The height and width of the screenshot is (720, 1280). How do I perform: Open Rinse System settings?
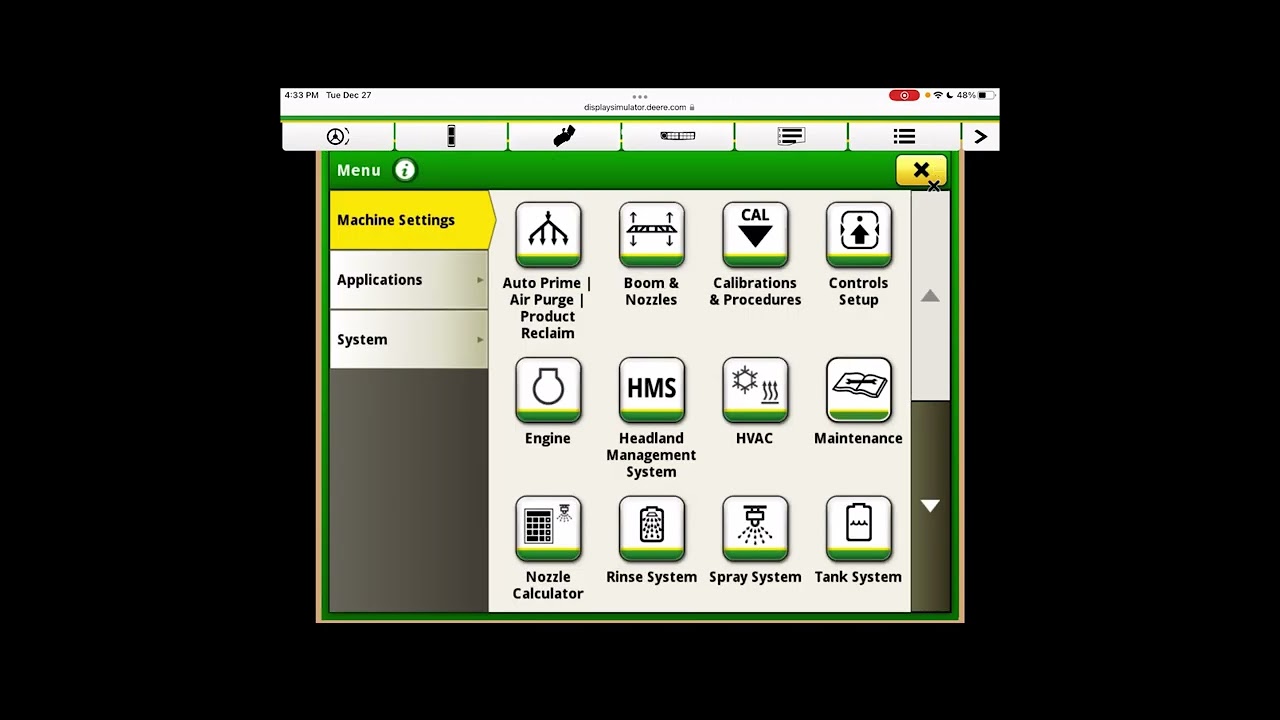coord(651,529)
